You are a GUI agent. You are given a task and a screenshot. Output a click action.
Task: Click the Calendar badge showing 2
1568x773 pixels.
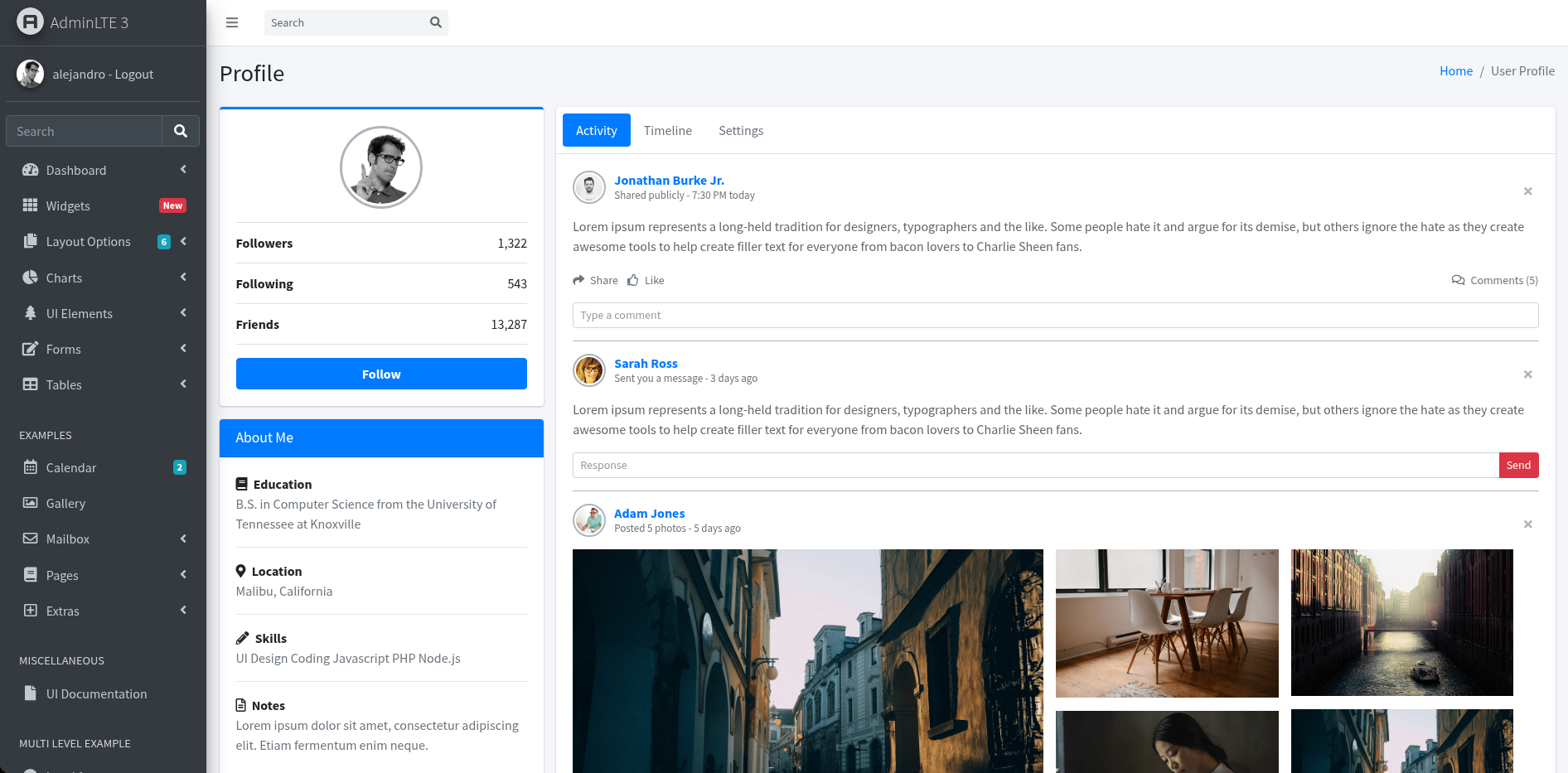coord(179,467)
